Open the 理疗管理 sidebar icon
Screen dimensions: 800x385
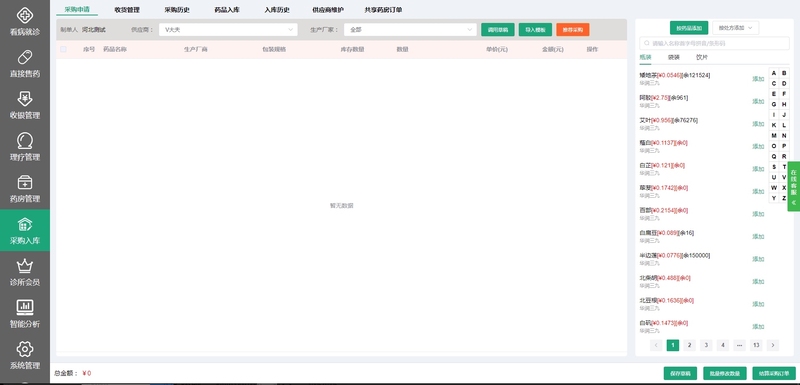[24, 140]
